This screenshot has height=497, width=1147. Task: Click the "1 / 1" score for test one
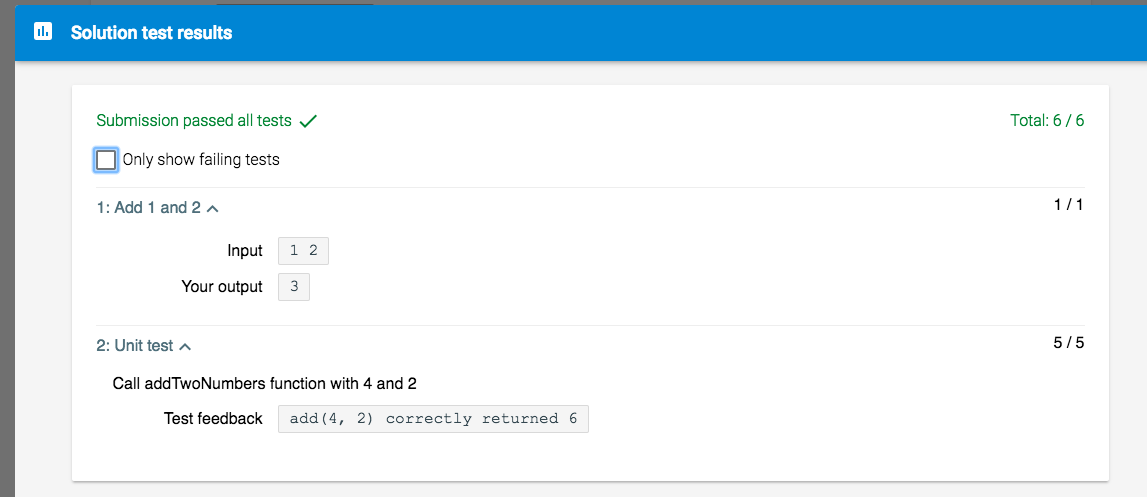(x=1068, y=205)
